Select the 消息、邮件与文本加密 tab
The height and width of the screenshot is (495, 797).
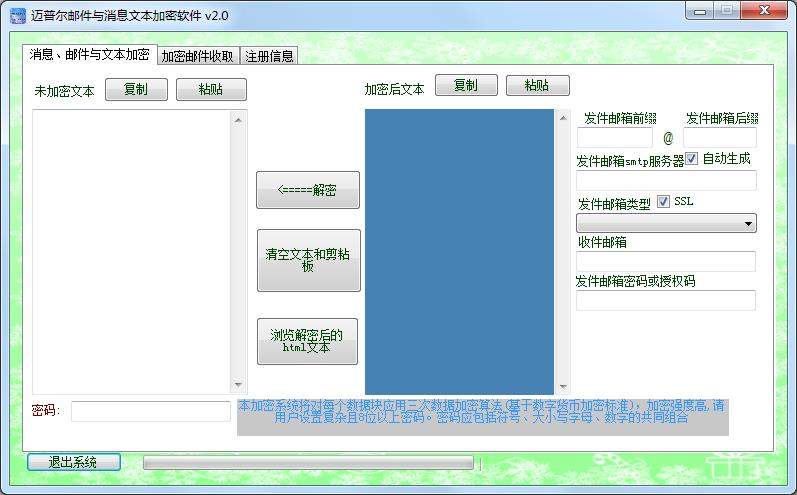coord(89,54)
